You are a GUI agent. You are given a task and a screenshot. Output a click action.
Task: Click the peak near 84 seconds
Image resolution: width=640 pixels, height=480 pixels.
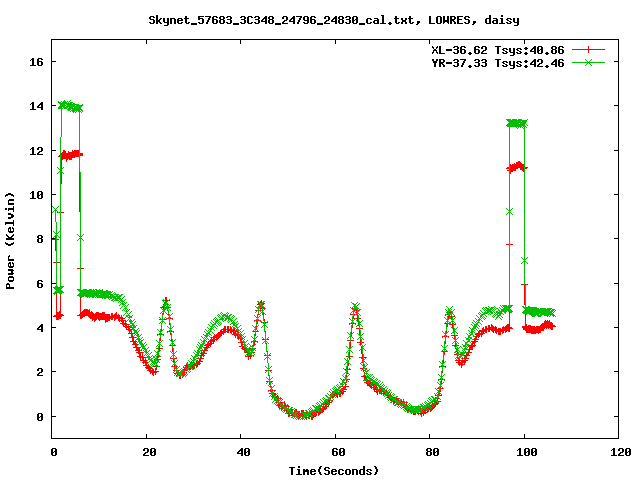point(449,312)
